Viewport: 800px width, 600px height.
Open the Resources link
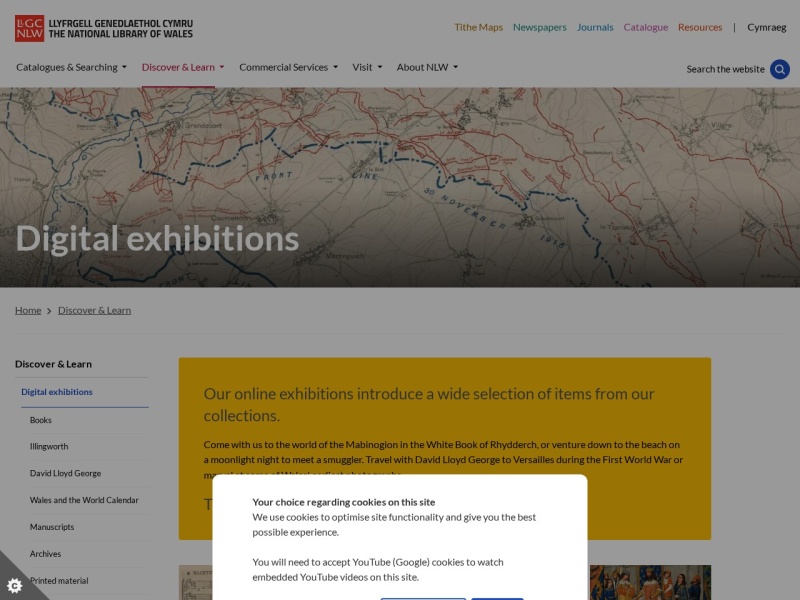click(x=700, y=28)
